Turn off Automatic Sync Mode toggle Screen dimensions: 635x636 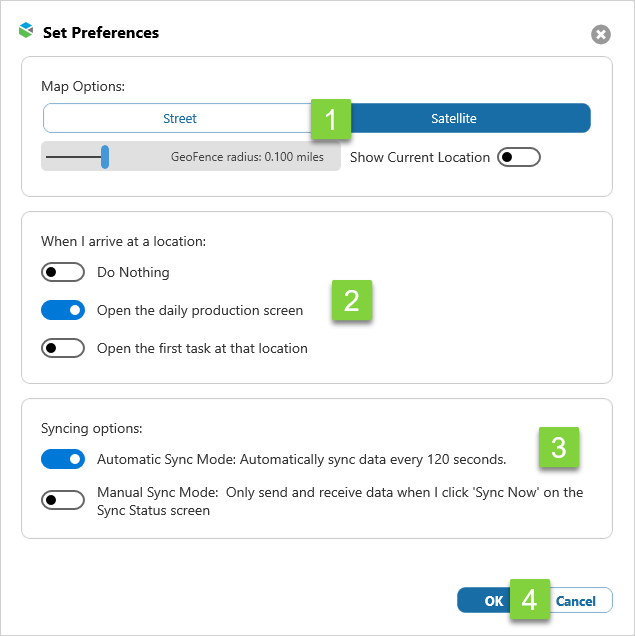tap(62, 459)
